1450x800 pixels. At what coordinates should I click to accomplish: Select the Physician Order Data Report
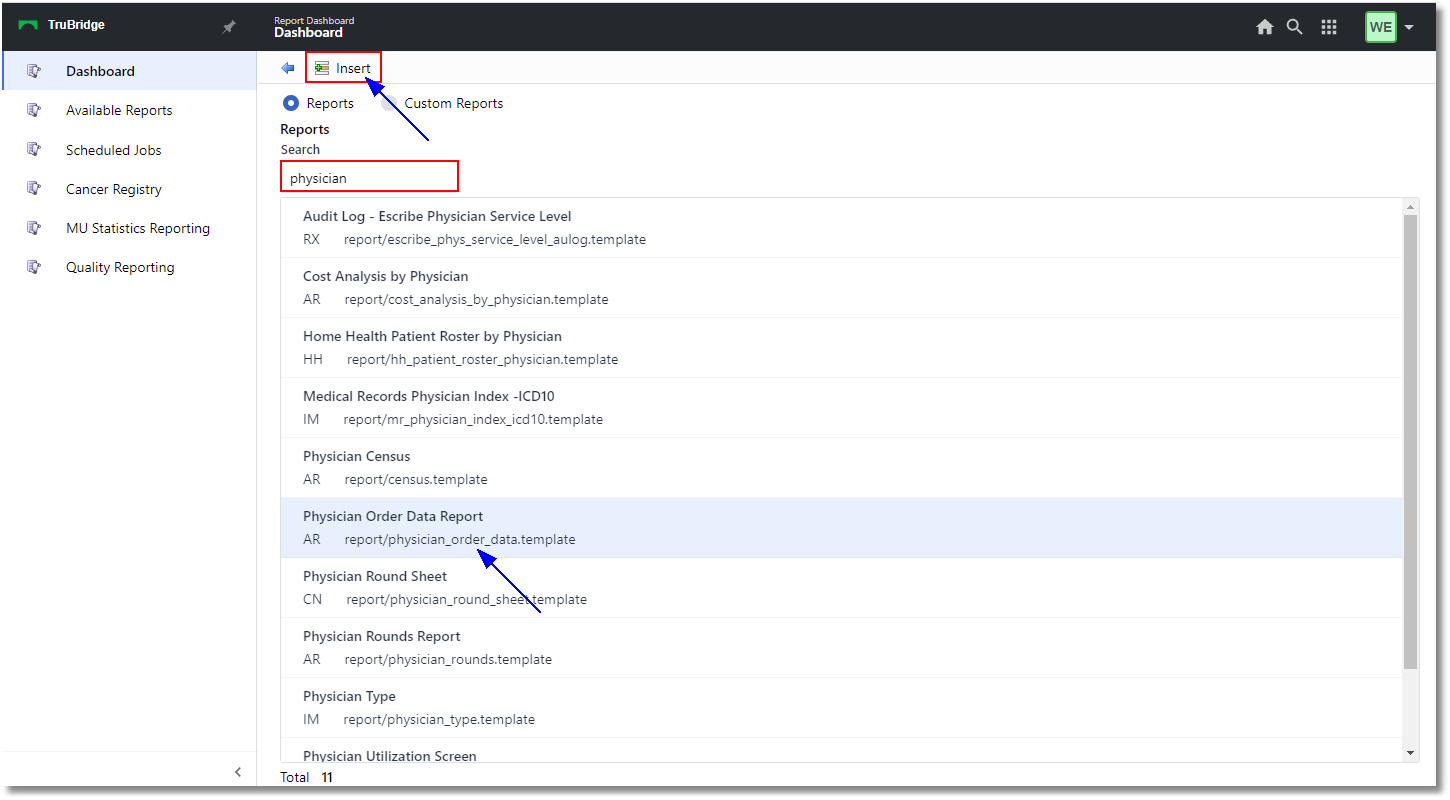(841, 528)
